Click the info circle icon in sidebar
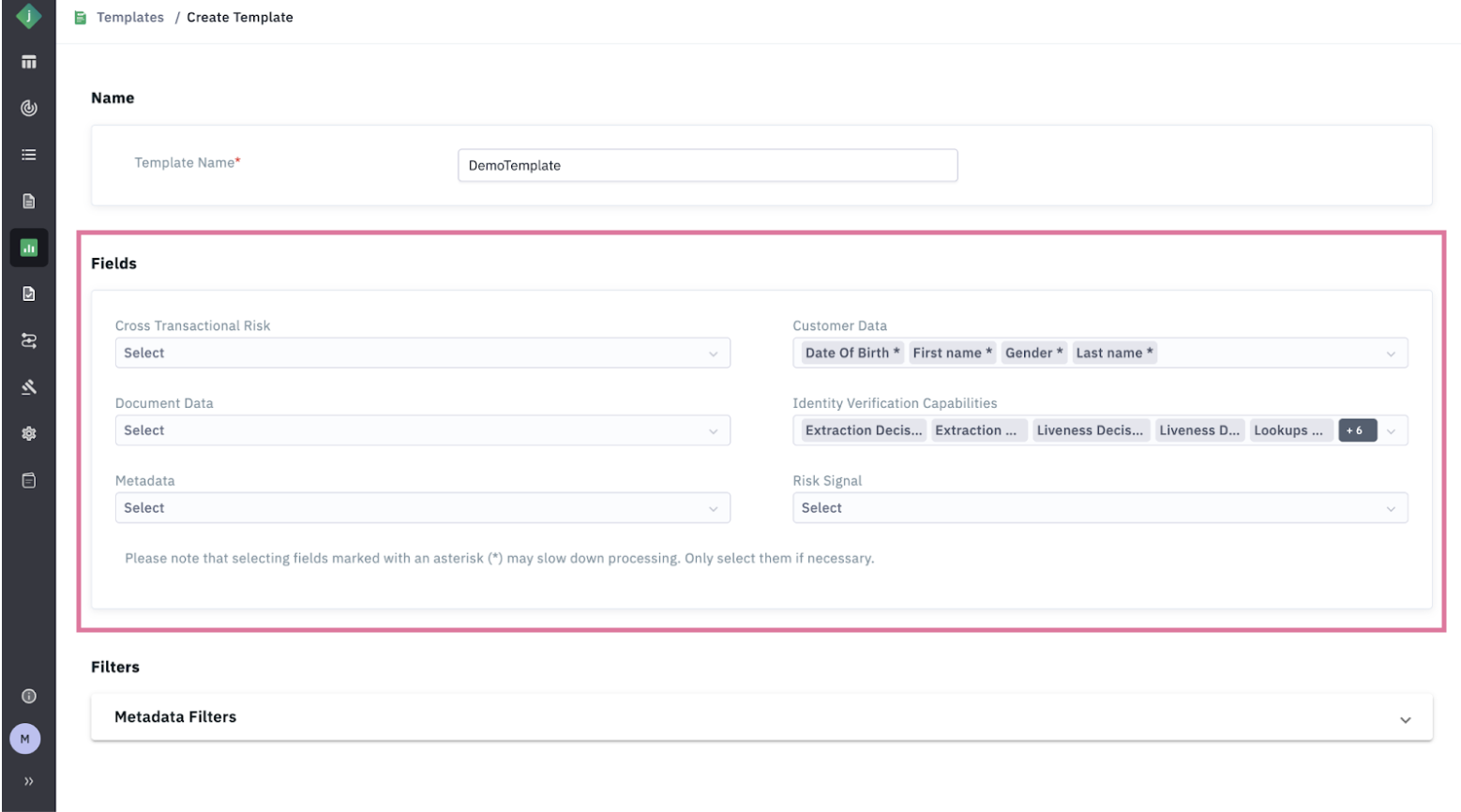 pyautogui.click(x=29, y=696)
